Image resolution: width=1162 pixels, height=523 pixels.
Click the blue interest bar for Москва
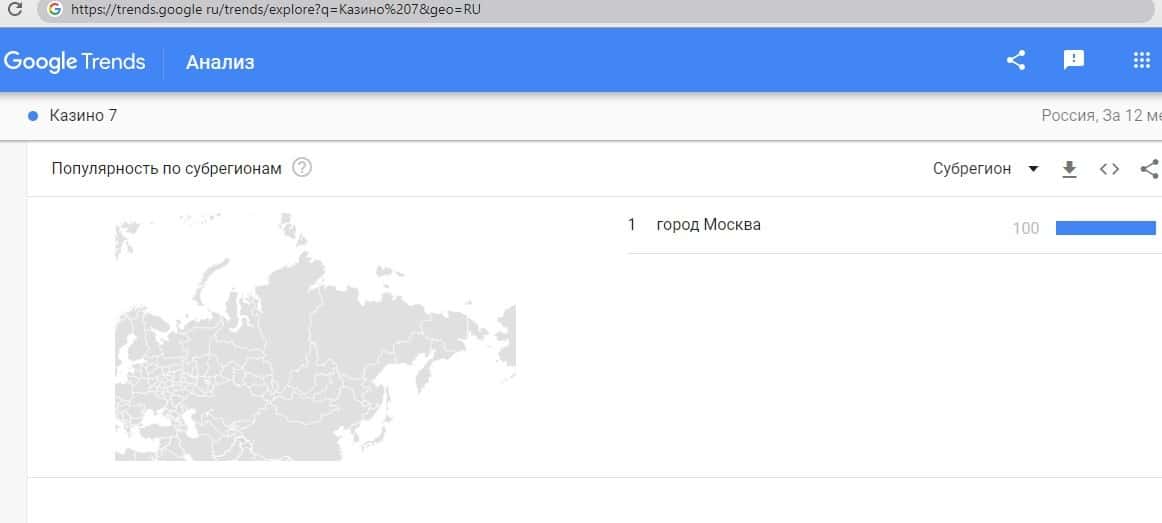click(1105, 228)
